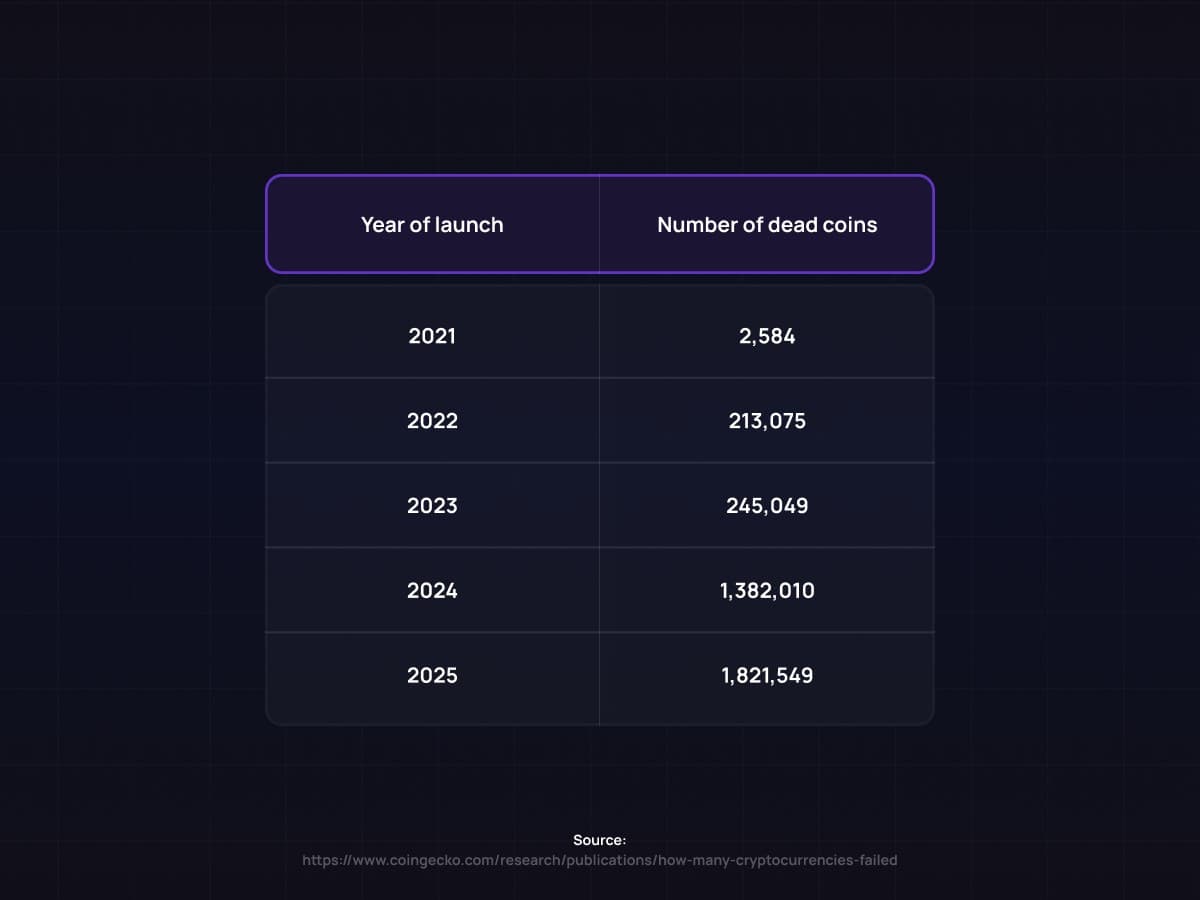Click the "Year of launch" column header

click(432, 225)
